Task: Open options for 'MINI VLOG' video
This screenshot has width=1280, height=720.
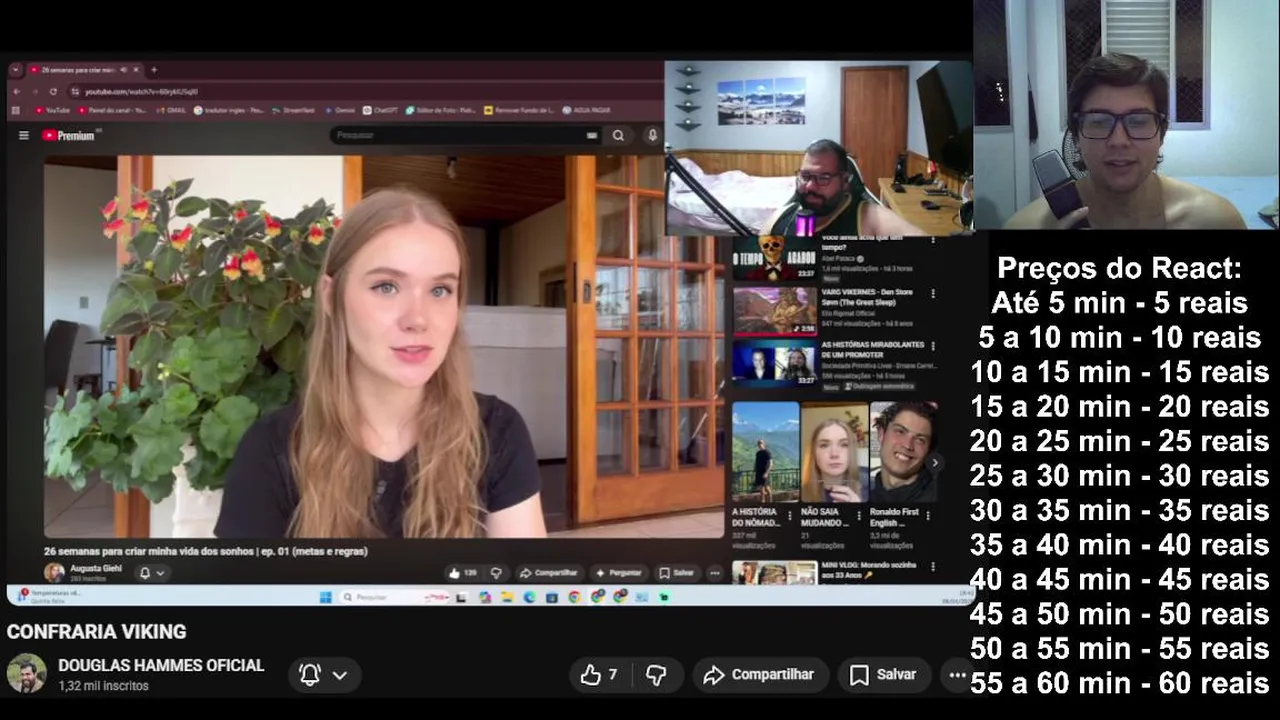Action: 933,568
